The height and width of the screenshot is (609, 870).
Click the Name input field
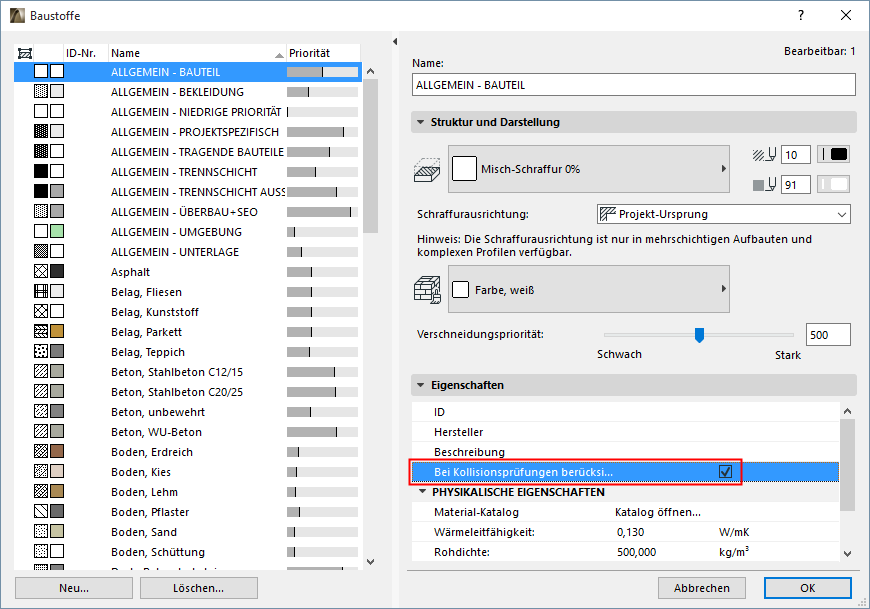click(x=634, y=85)
